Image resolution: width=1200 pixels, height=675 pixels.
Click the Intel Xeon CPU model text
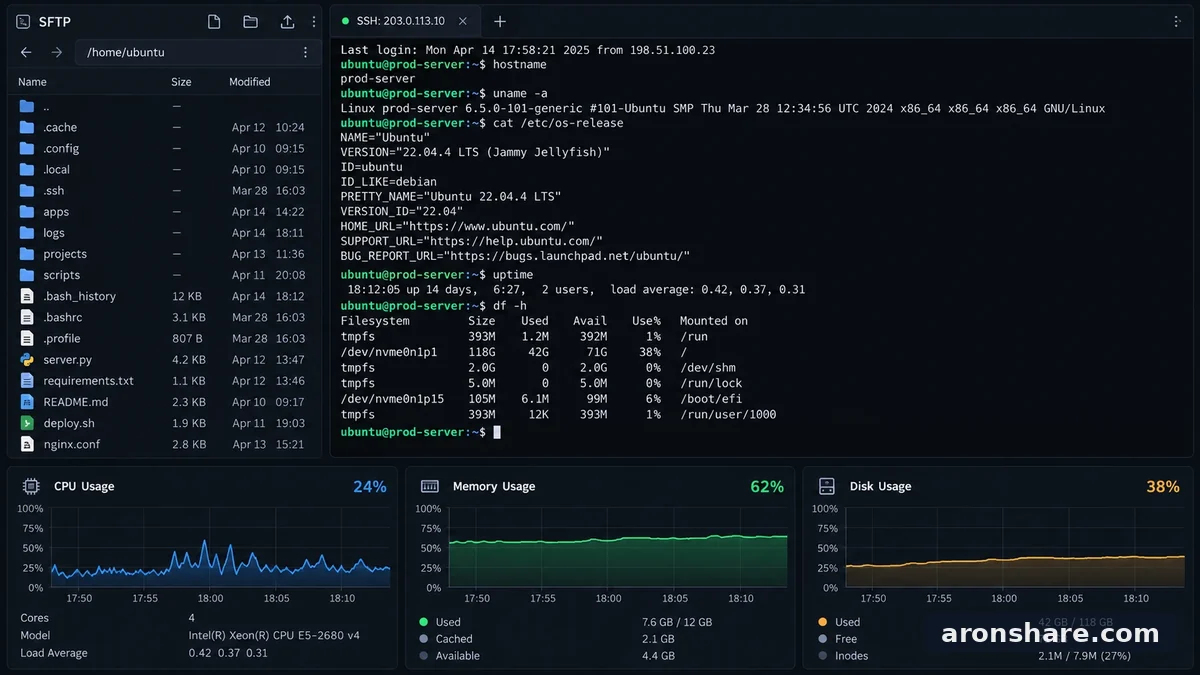click(x=275, y=636)
